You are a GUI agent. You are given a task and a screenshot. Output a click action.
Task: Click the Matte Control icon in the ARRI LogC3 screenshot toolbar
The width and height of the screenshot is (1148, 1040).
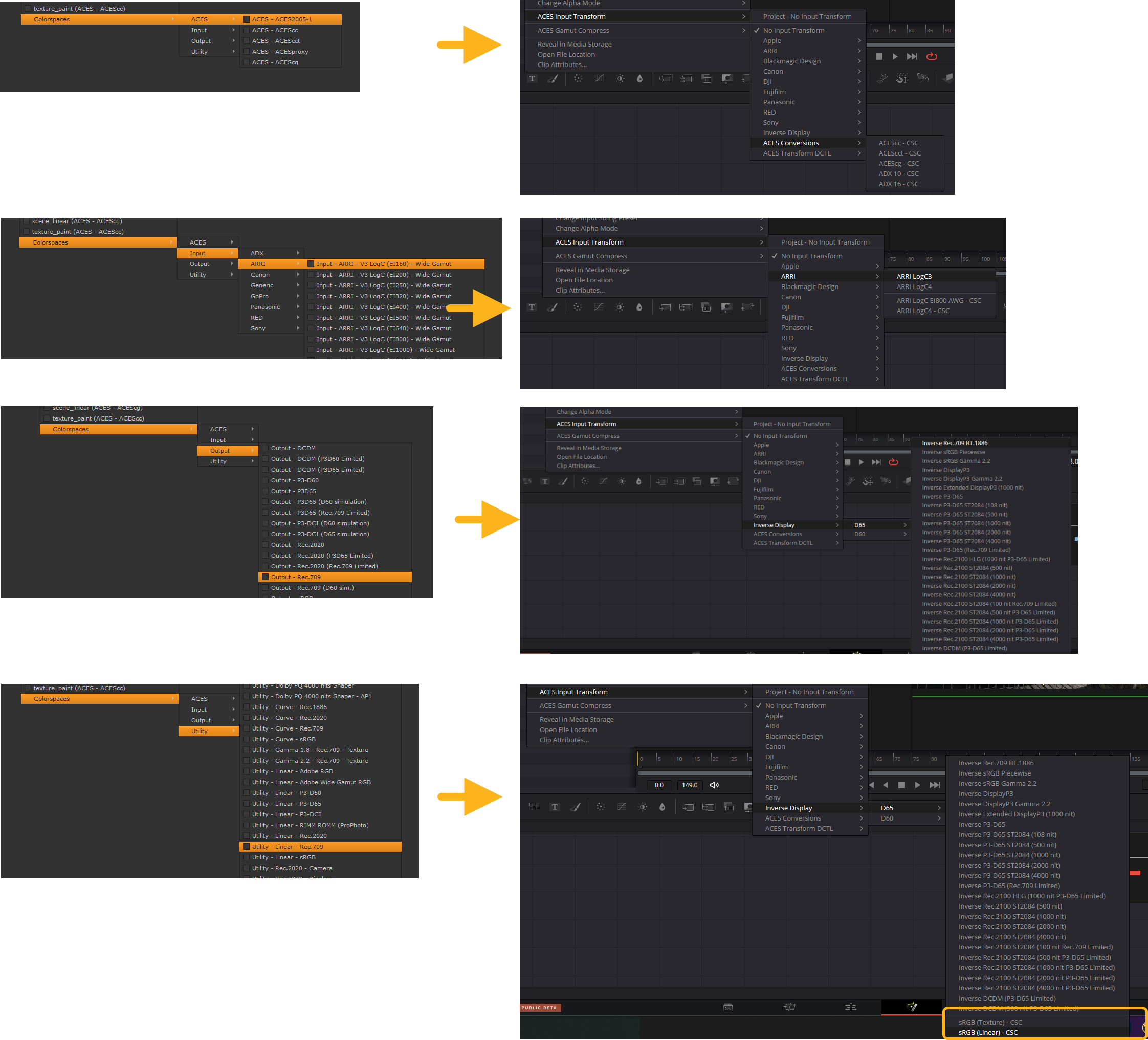tap(726, 307)
